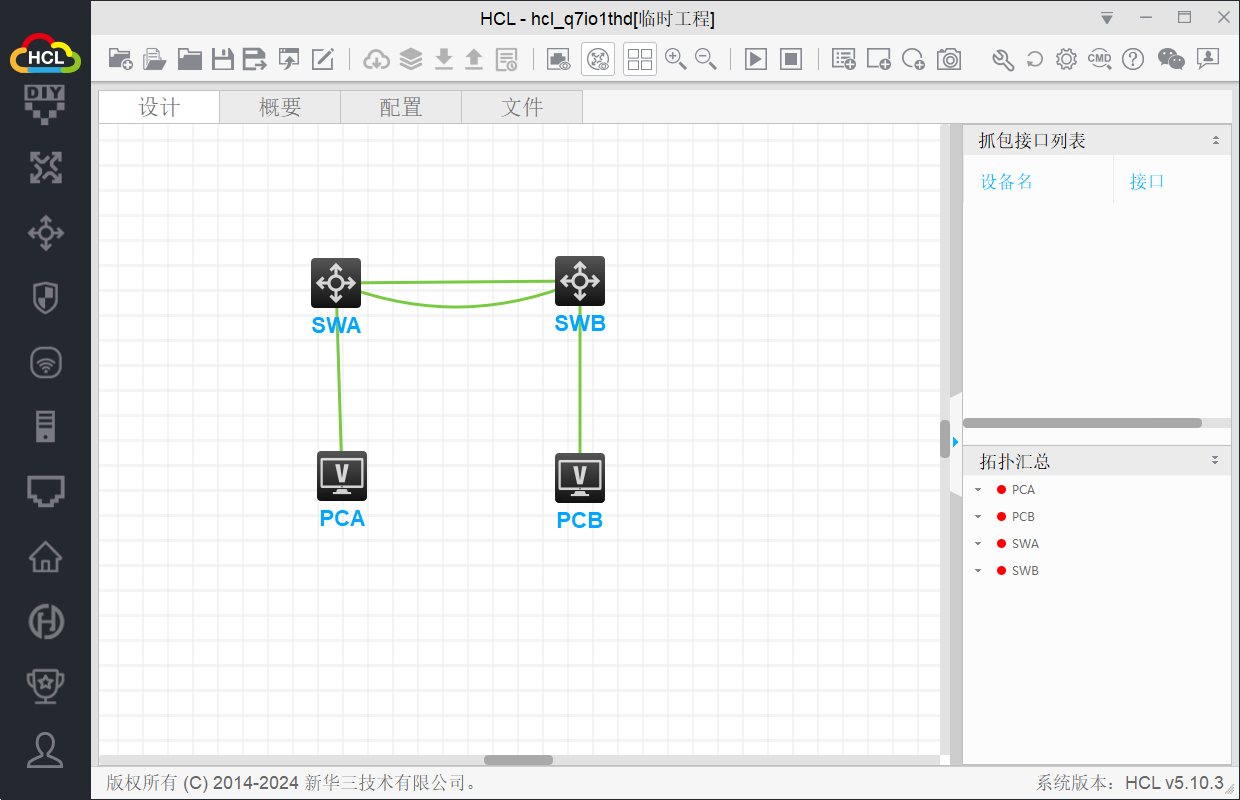Screen dimensions: 1240x800
Task: Click the open project folder icon
Action: coord(155,59)
